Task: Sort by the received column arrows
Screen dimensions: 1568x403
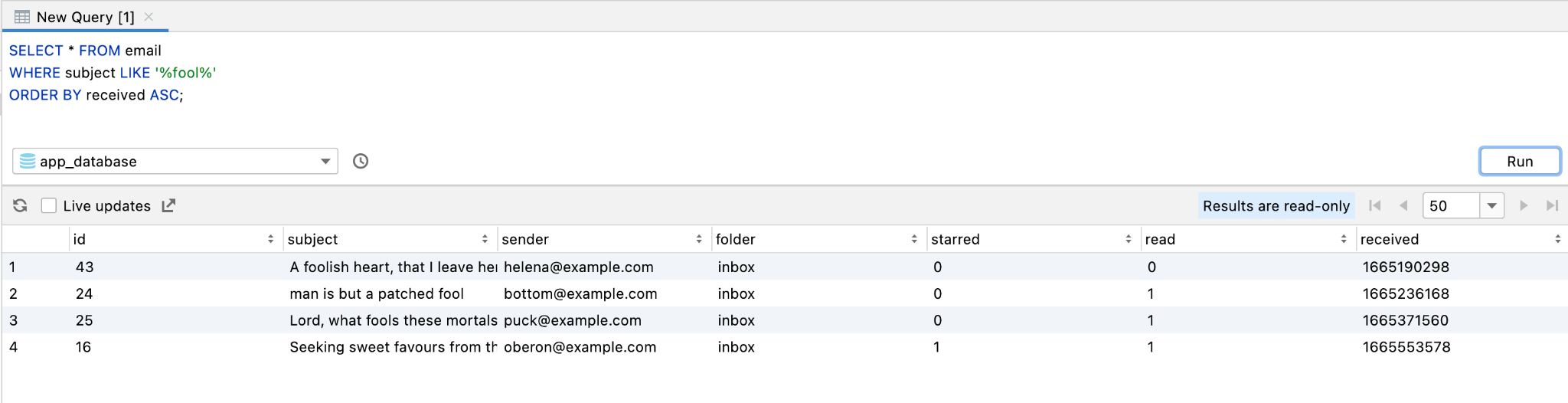Action: [x=1557, y=239]
